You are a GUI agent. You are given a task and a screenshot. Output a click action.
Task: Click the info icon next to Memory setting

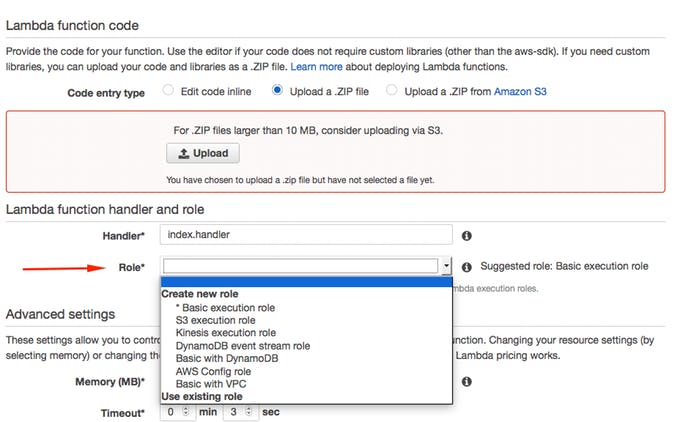466,382
